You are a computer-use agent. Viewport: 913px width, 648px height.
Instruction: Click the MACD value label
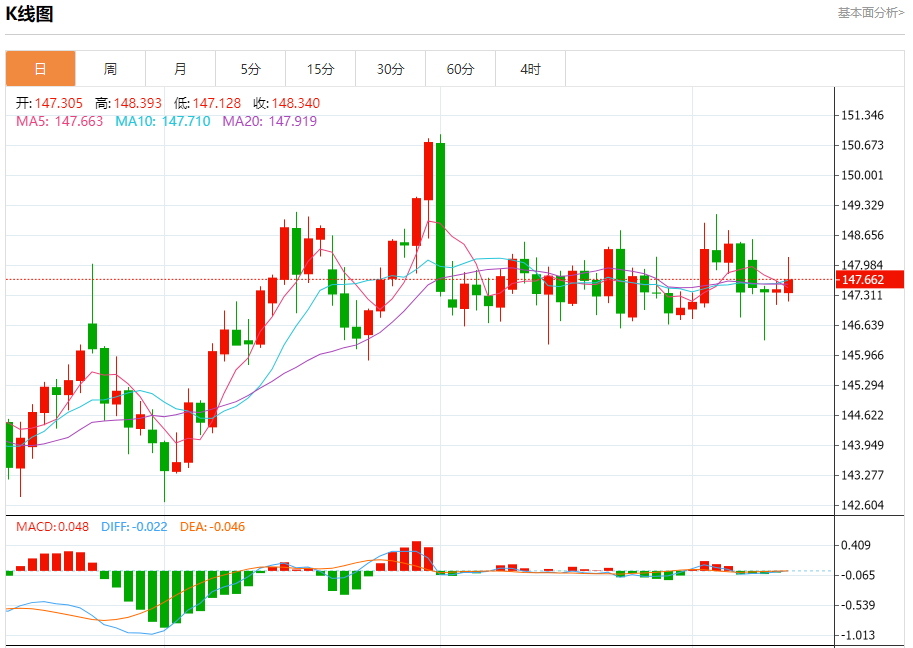point(52,527)
